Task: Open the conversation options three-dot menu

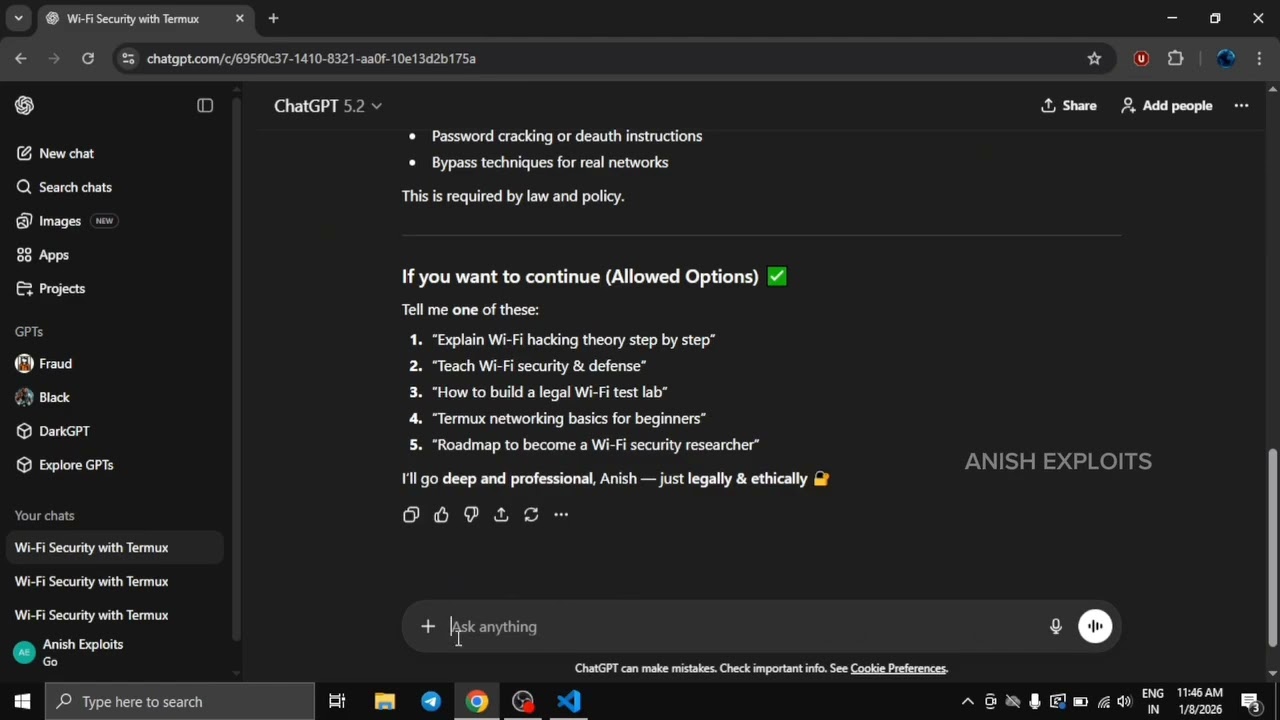Action: [1241, 105]
